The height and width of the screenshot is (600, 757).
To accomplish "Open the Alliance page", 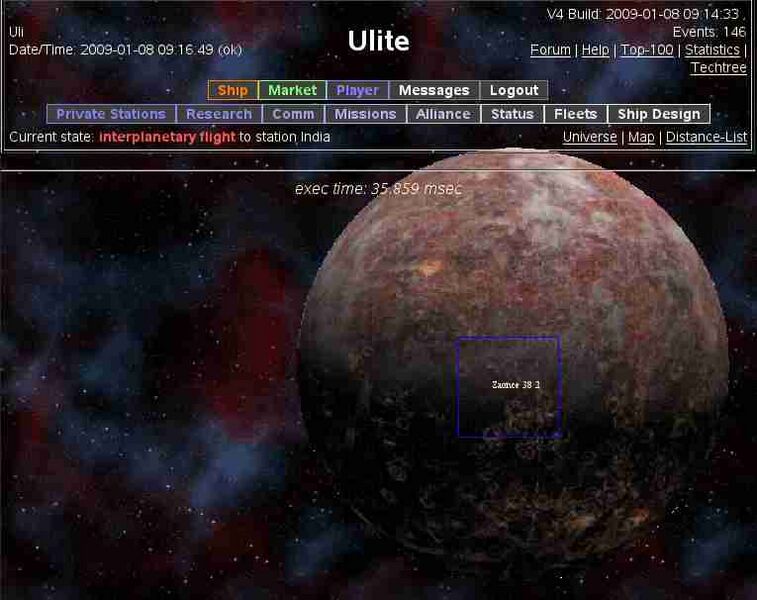I will click(x=443, y=114).
